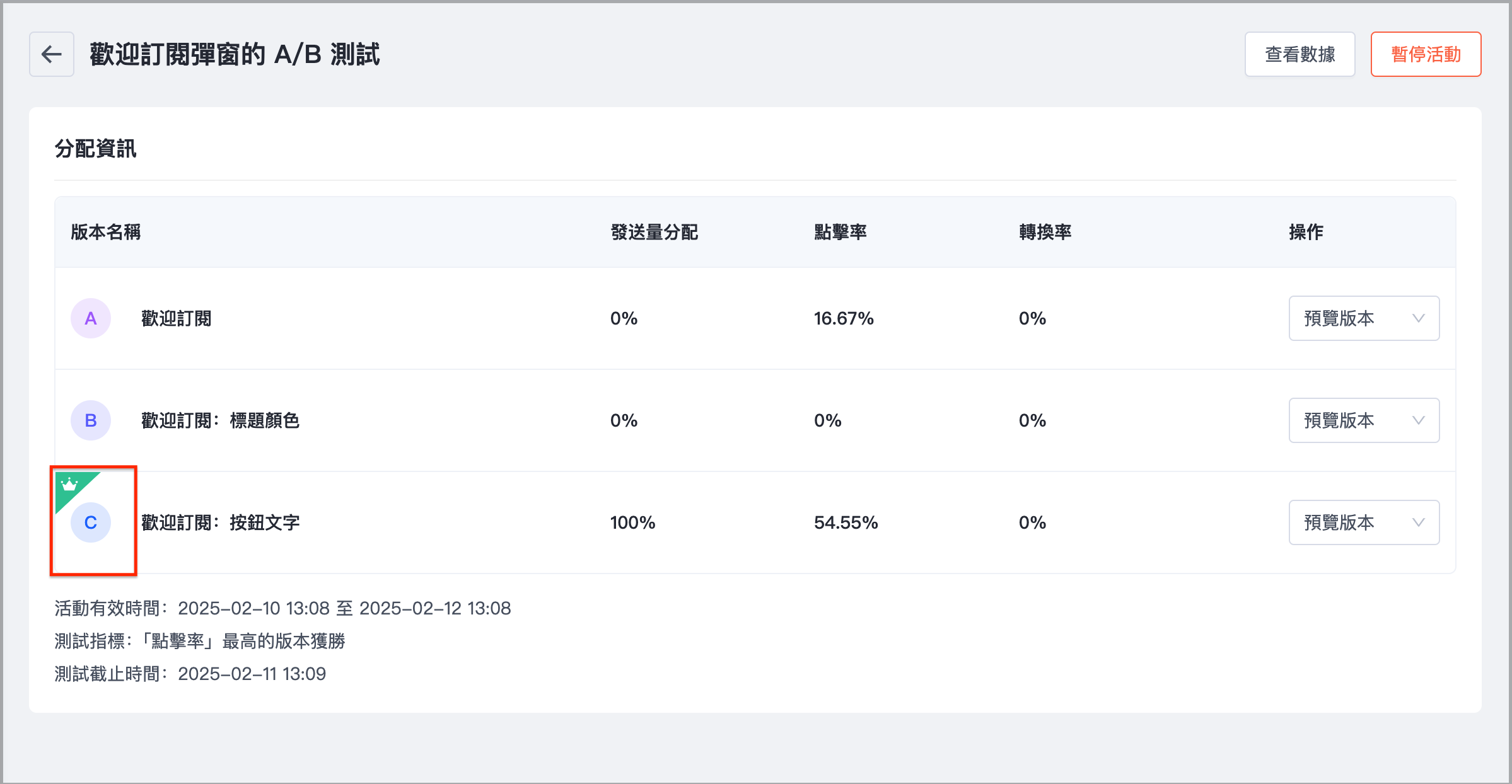Click the 操作 column header
Screen dimensions: 1512x784
tap(1306, 232)
